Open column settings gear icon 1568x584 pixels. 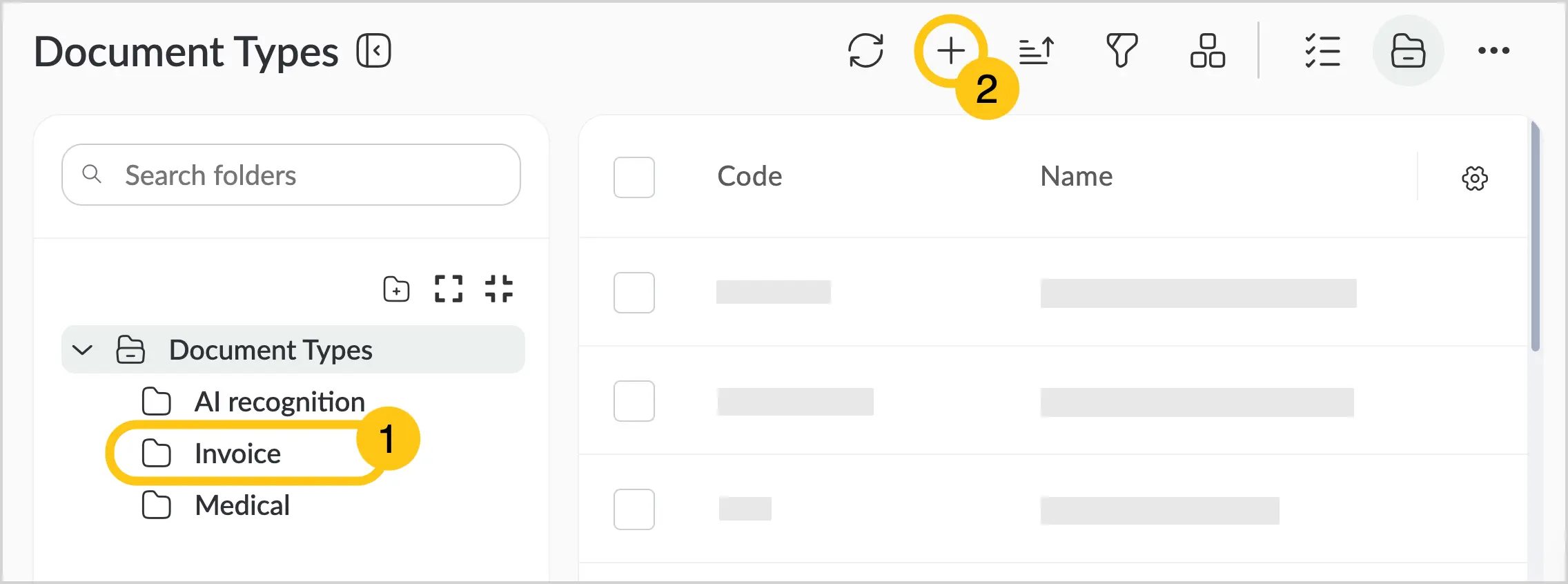tap(1475, 178)
